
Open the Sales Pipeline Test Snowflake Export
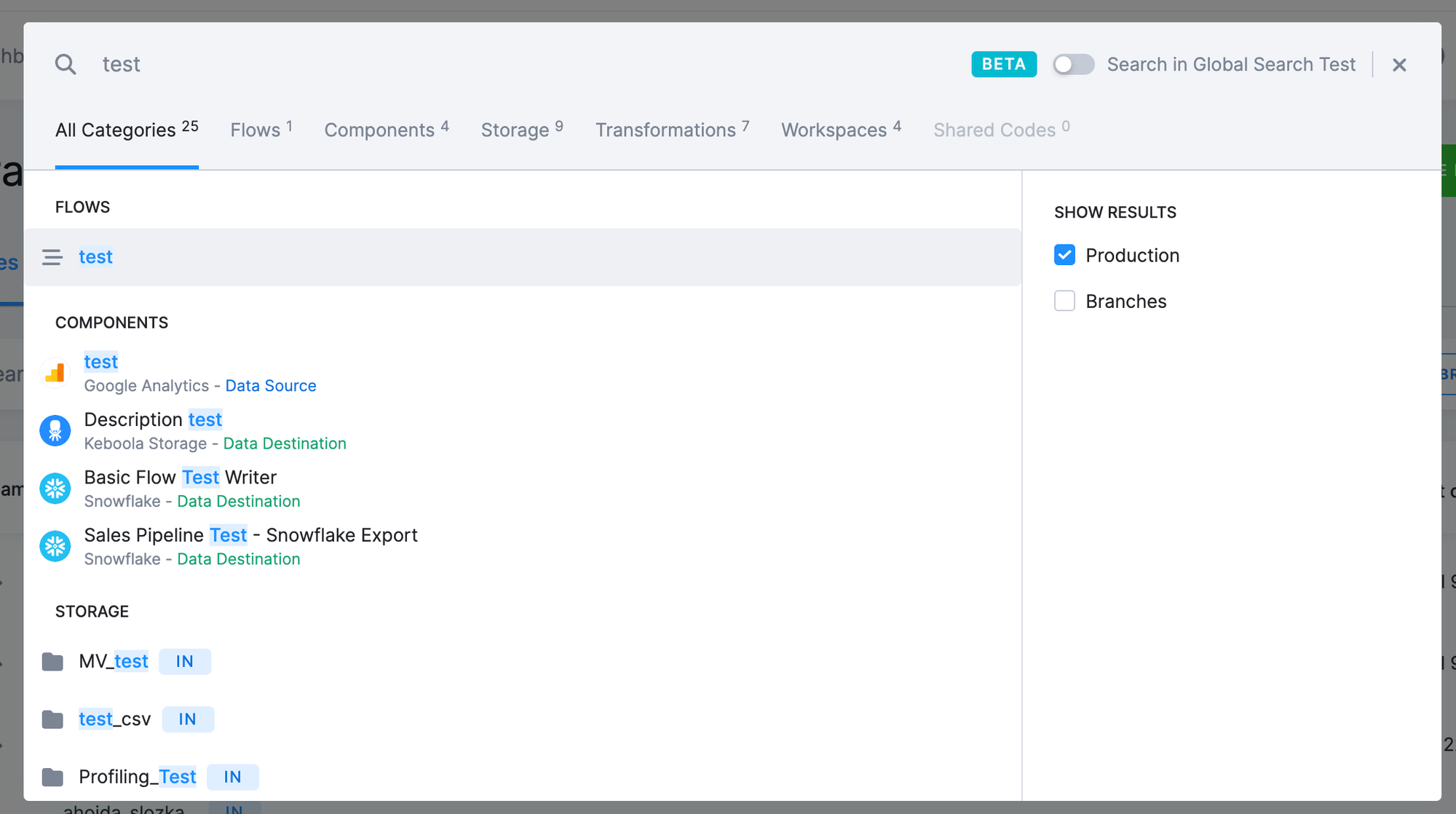tap(250, 534)
